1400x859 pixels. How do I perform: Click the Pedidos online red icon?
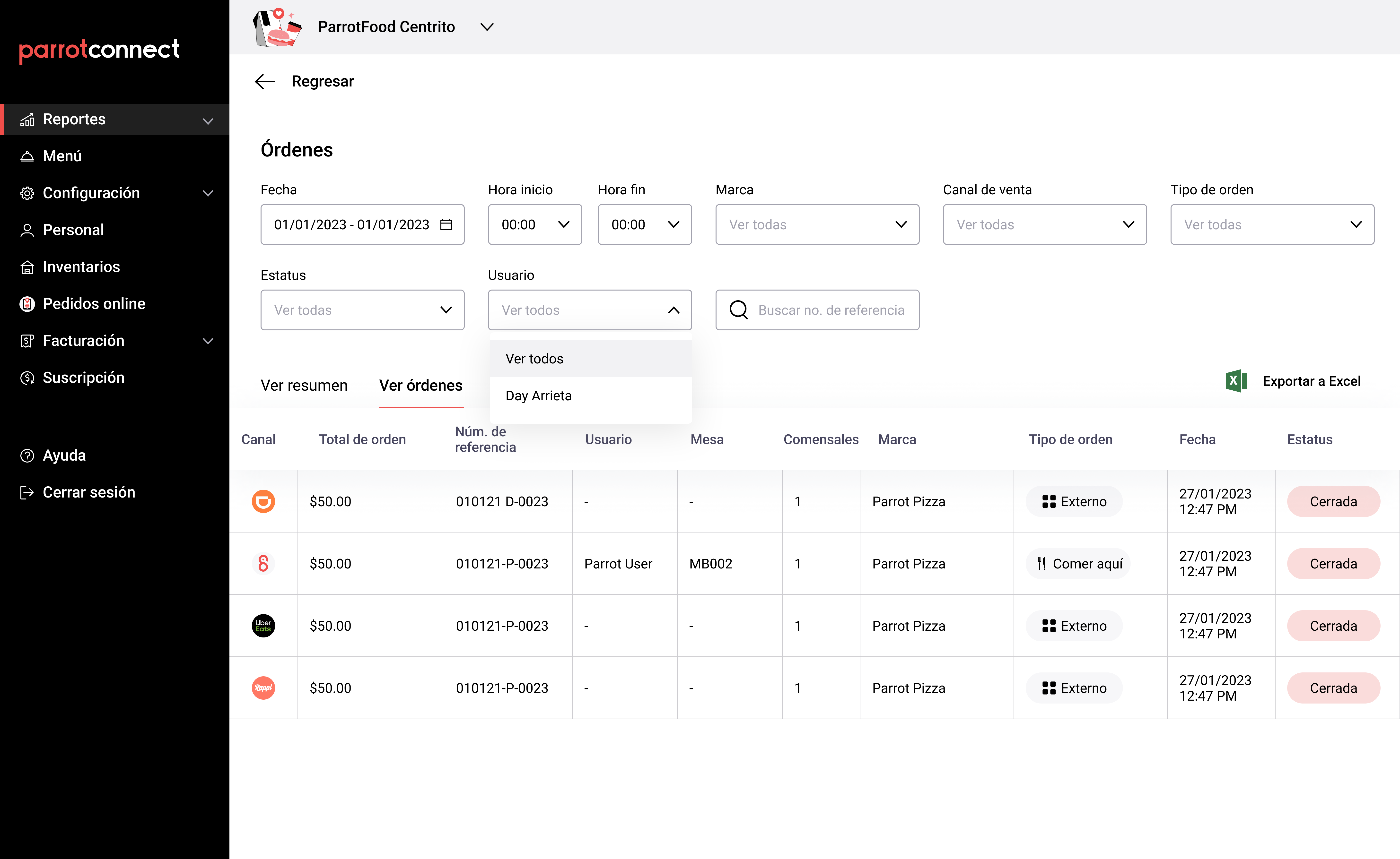(x=27, y=304)
